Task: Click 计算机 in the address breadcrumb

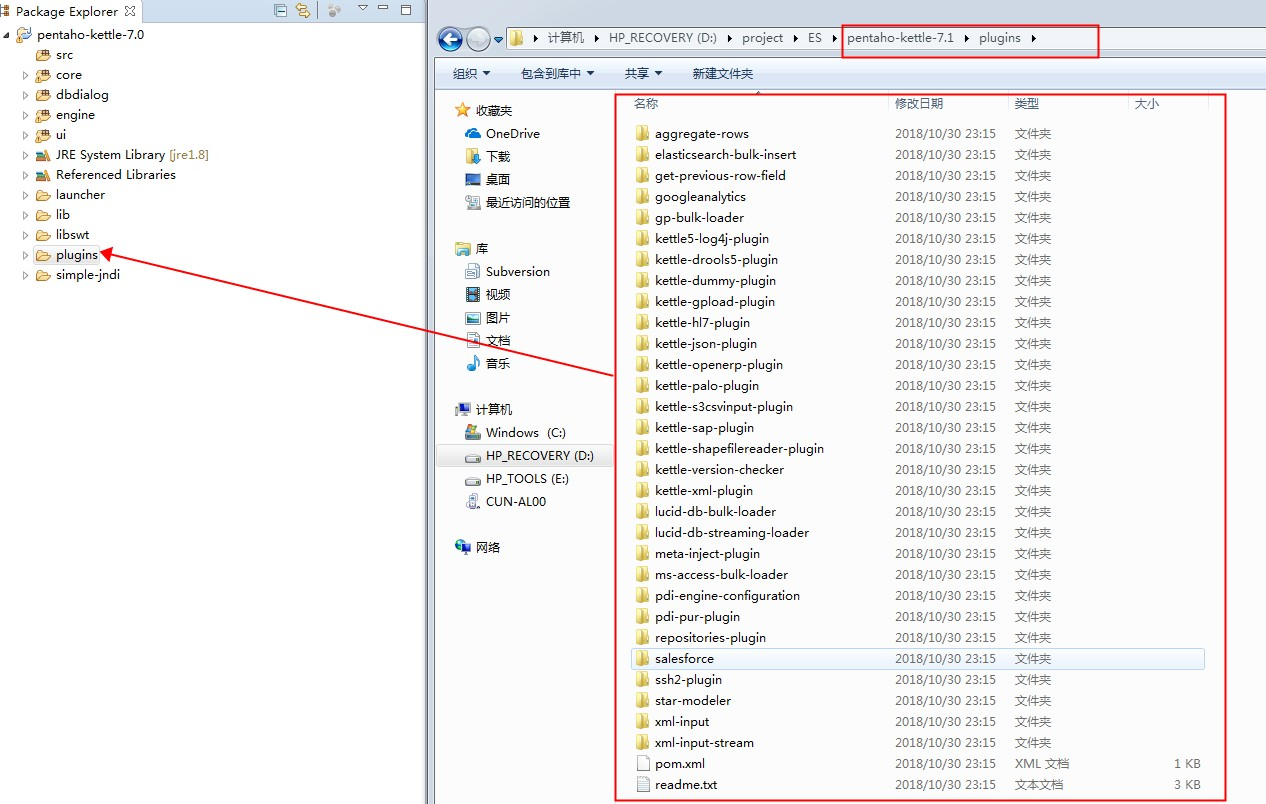Action: pyautogui.click(x=566, y=38)
